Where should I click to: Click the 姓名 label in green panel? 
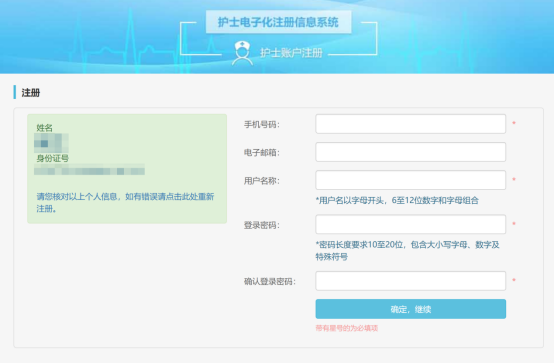44,128
